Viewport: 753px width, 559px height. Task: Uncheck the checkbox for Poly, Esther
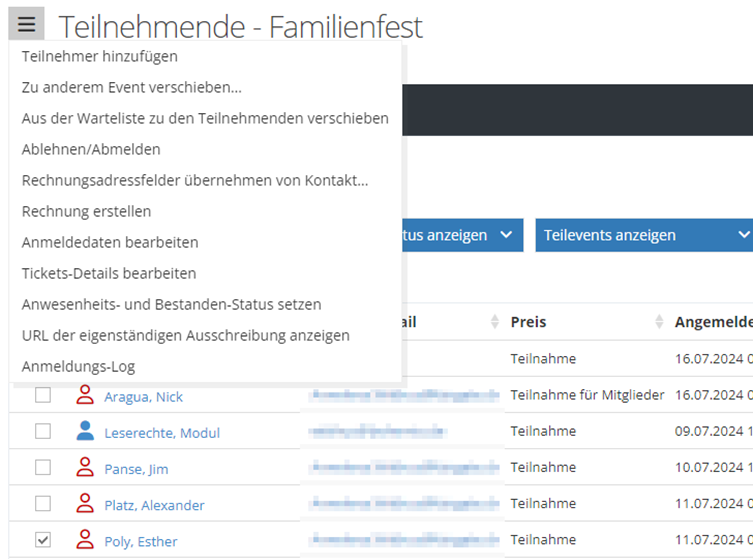(43, 541)
